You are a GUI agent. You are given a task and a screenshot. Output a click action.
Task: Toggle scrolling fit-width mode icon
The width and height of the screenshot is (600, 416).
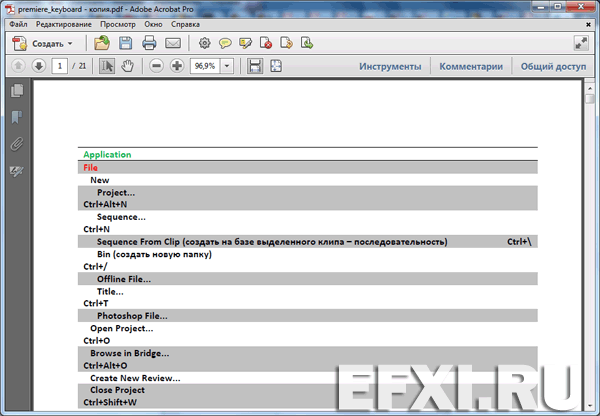pos(255,66)
